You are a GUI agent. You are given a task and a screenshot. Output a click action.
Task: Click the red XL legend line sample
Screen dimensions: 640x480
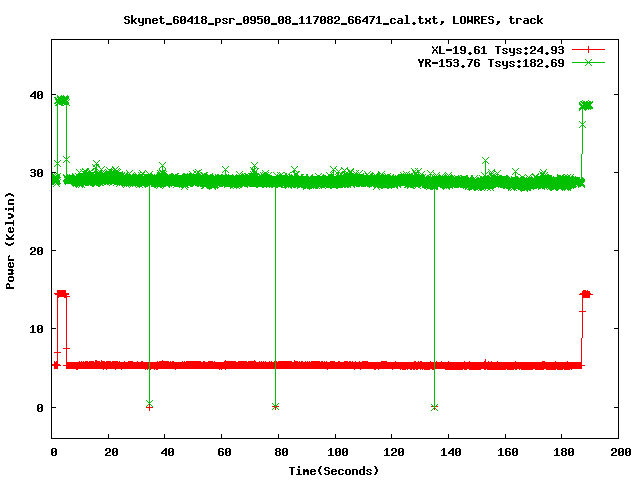pyautogui.click(x=588, y=50)
